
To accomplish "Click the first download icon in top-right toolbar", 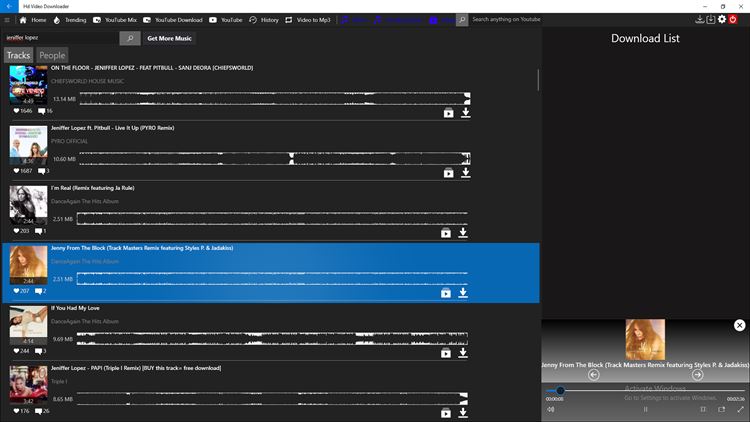I will (x=699, y=19).
